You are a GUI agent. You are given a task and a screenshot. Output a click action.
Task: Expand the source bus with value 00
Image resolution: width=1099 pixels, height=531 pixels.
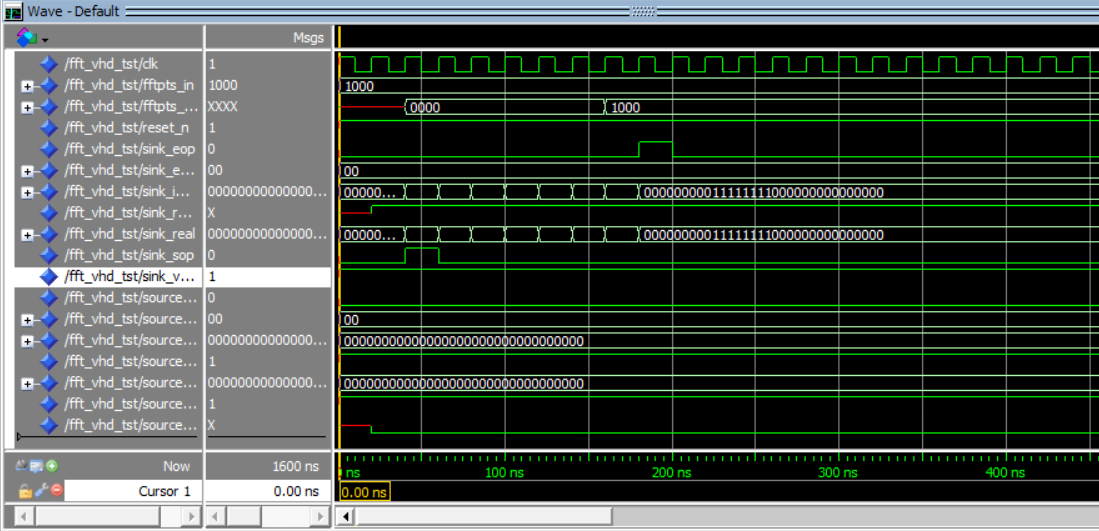27,320
